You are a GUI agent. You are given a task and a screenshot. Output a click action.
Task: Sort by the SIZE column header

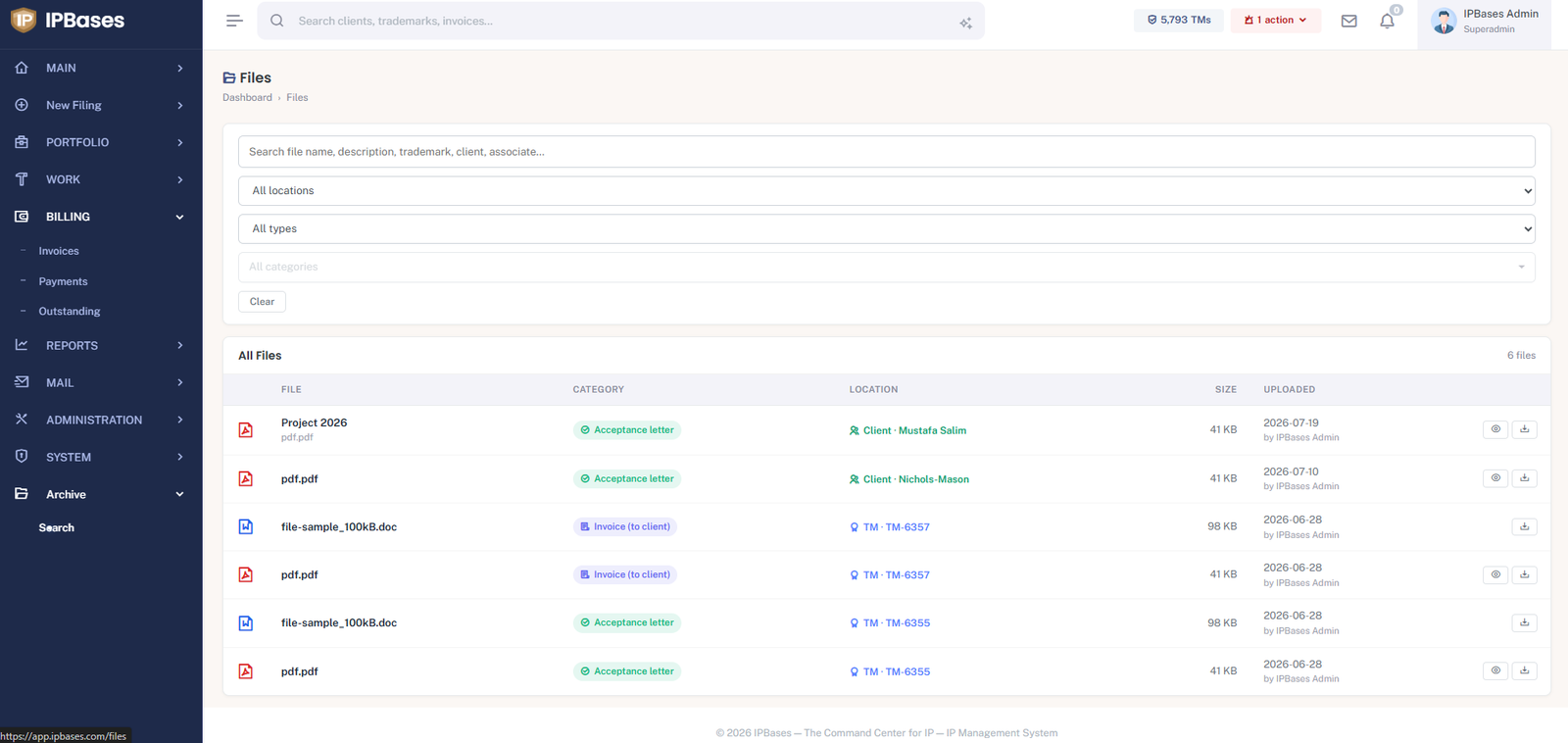click(1226, 389)
